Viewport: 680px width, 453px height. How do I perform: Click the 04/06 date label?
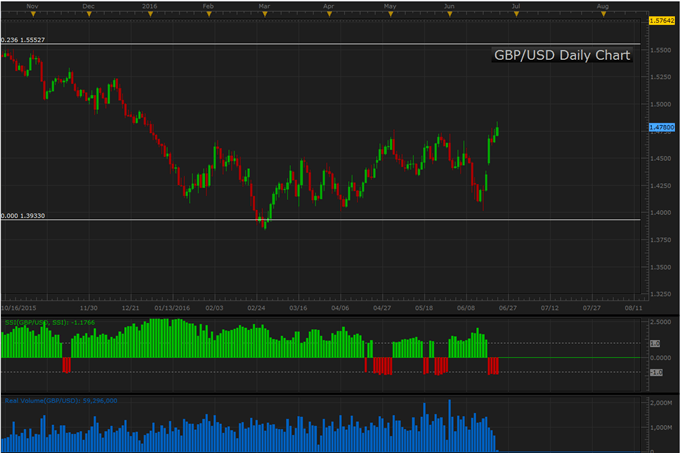click(x=340, y=308)
